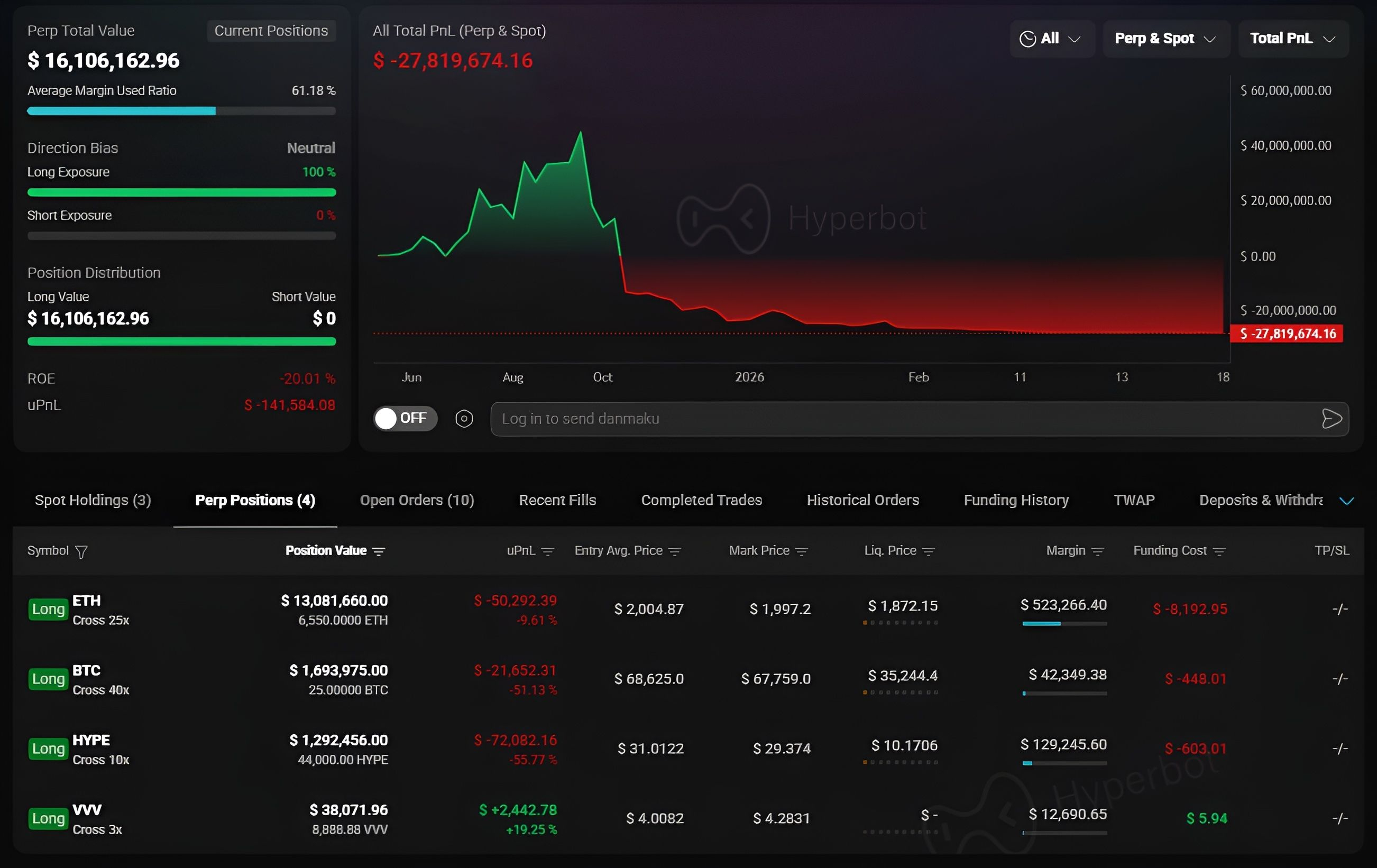1377x868 pixels.
Task: Click the Current Positions button
Action: coord(271,31)
